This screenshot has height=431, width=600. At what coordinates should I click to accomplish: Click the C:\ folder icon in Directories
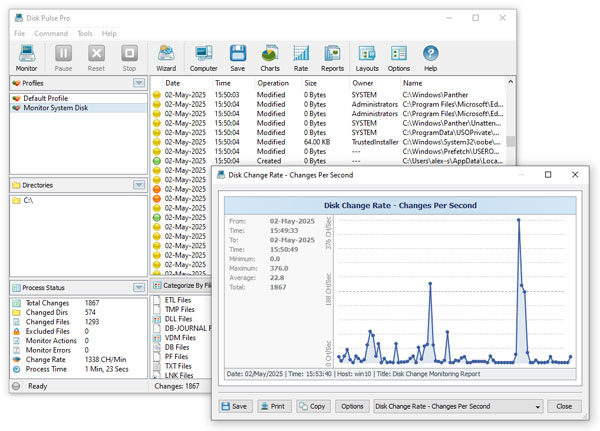16,200
